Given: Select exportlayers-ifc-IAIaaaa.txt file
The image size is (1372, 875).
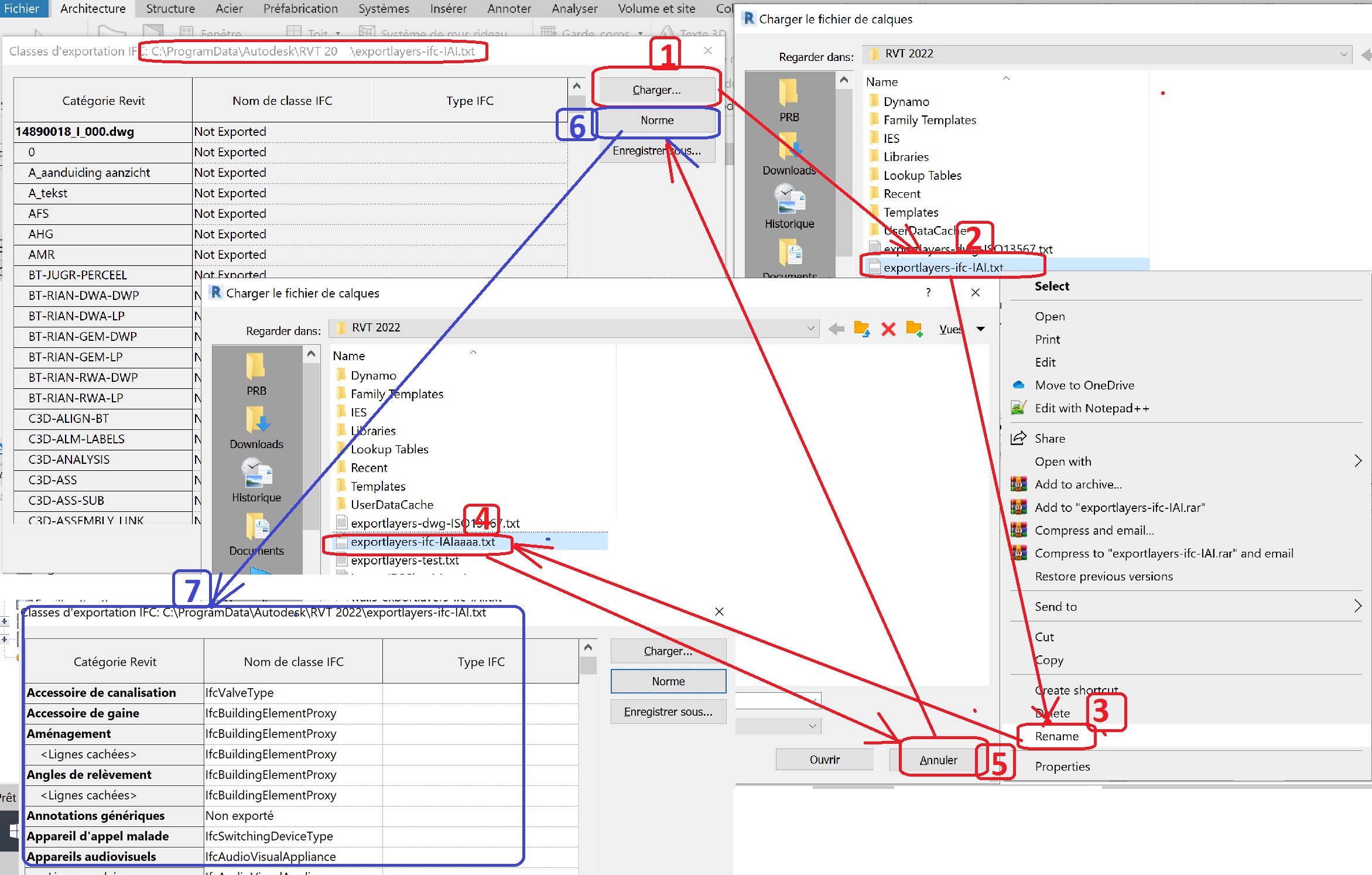Looking at the screenshot, I should pos(422,542).
